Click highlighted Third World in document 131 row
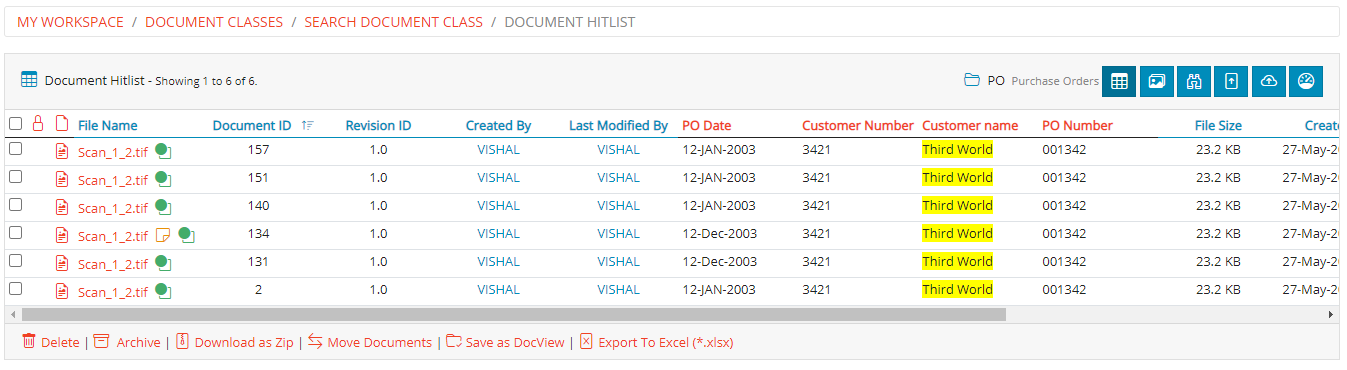Screen dimensions: 1347x370 [x=957, y=262]
